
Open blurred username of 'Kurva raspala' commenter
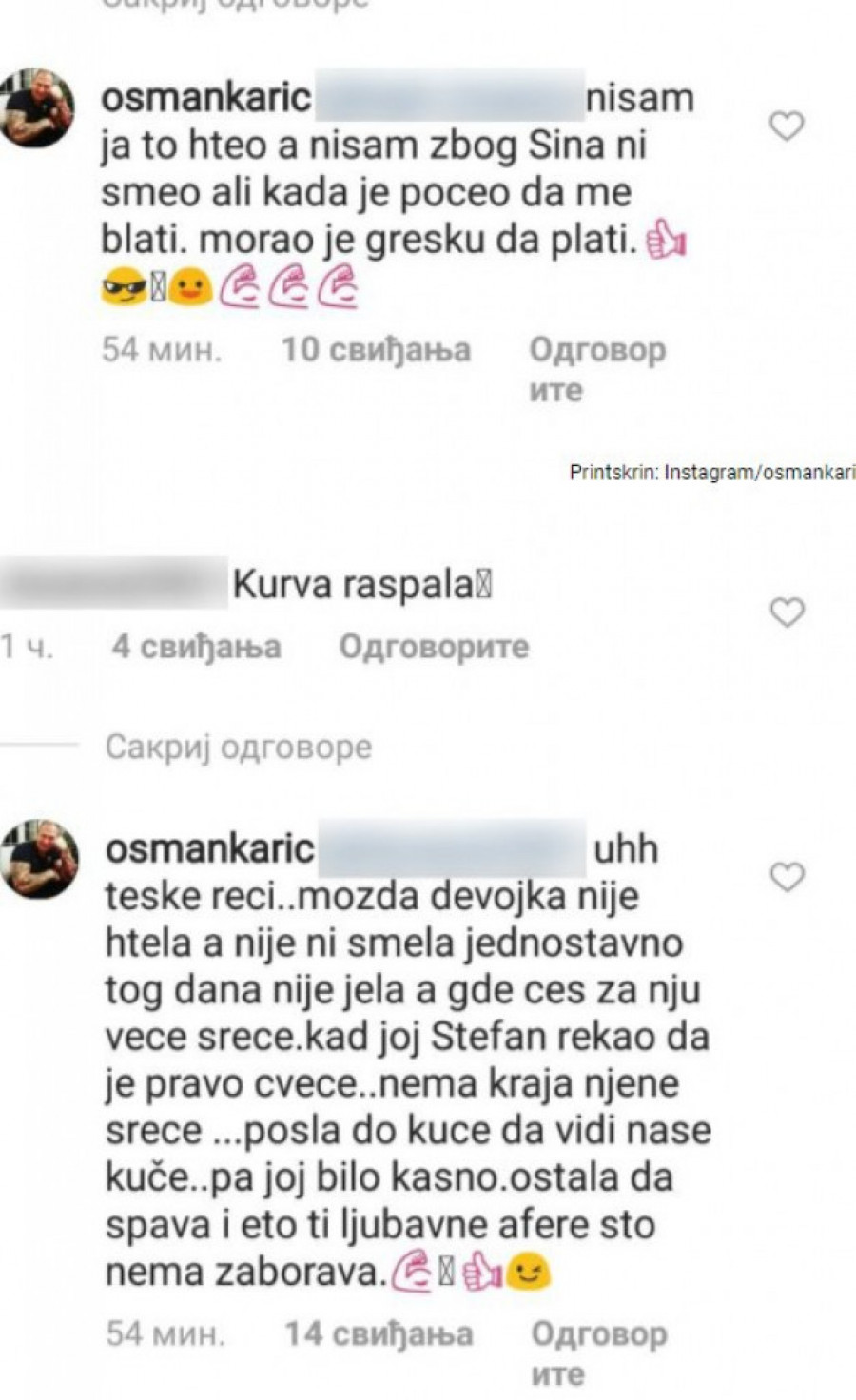pyautogui.click(x=114, y=582)
